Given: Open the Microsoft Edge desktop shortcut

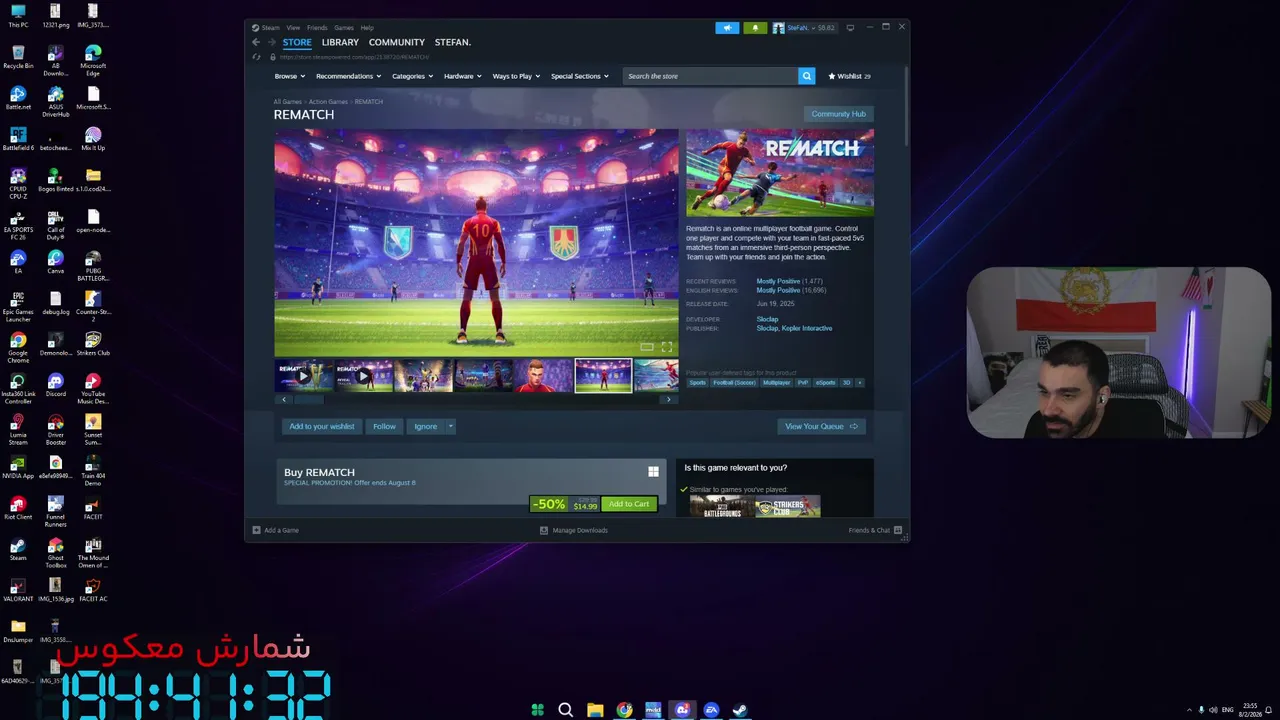Looking at the screenshot, I should pyautogui.click(x=93, y=61).
